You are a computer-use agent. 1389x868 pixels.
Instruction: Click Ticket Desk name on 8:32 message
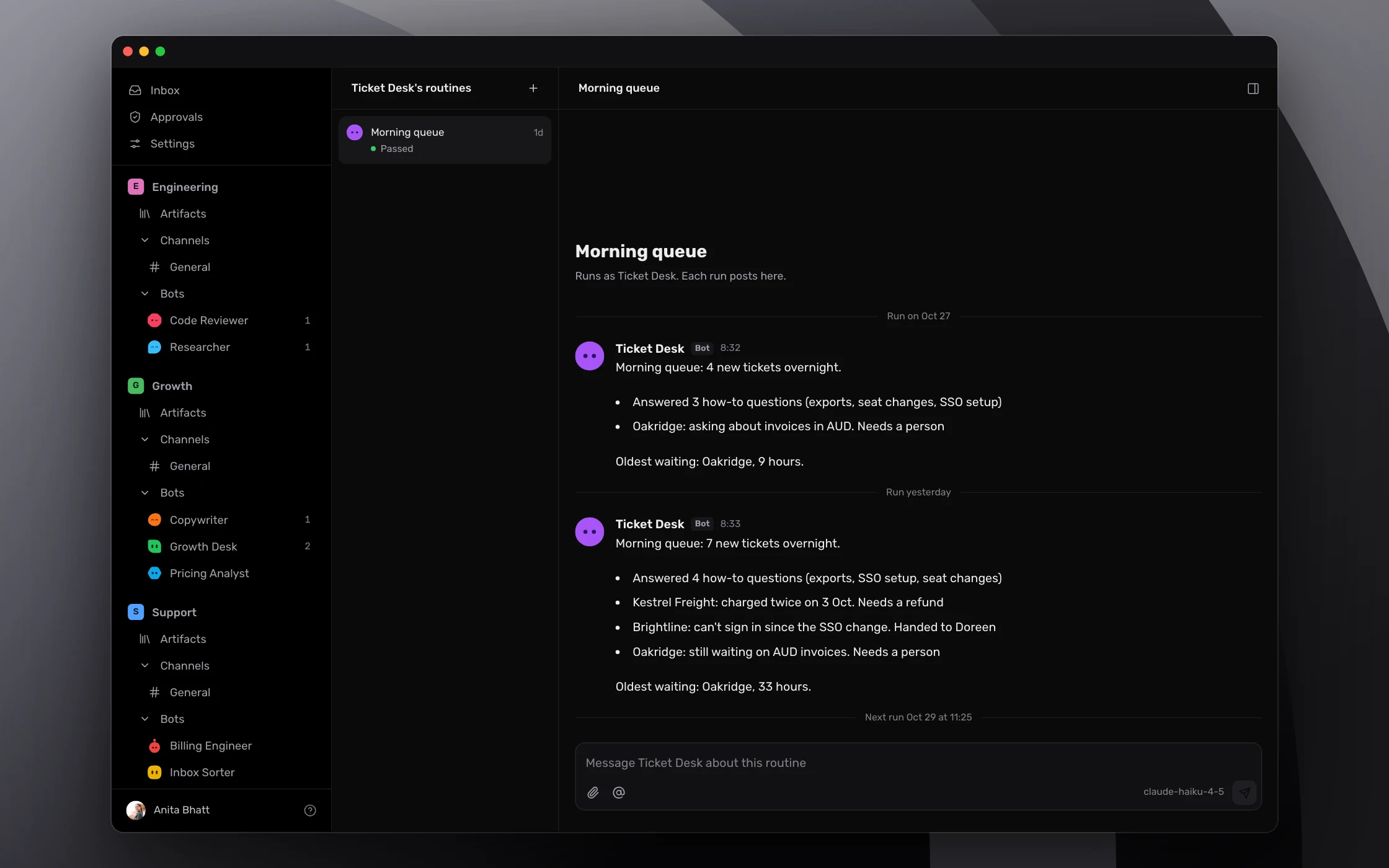pyautogui.click(x=649, y=348)
